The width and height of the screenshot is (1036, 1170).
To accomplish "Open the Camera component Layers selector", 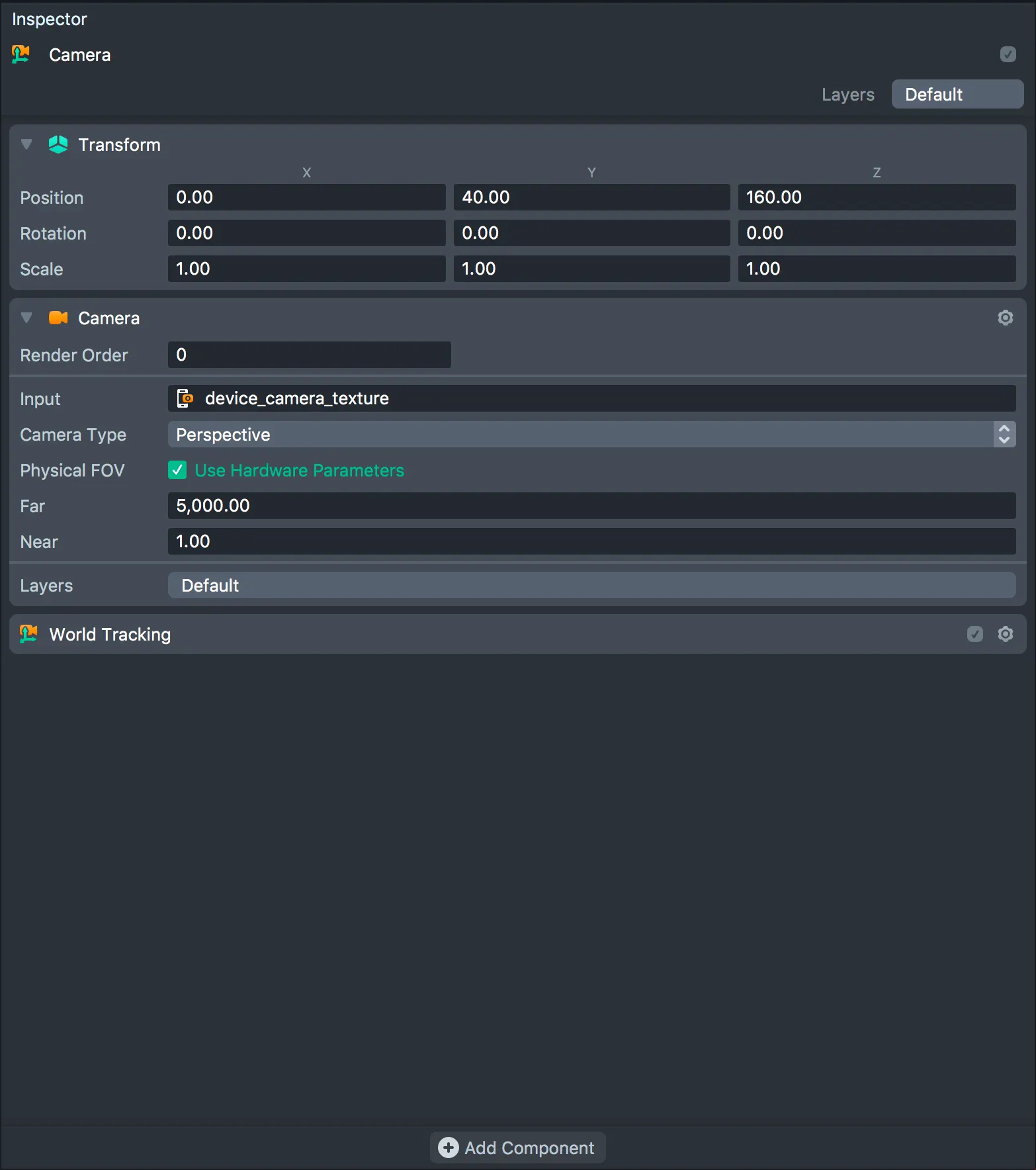I will click(591, 586).
